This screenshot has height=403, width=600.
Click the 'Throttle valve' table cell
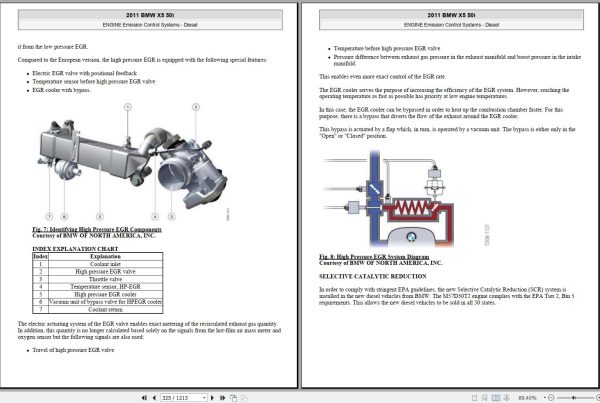[105, 279]
